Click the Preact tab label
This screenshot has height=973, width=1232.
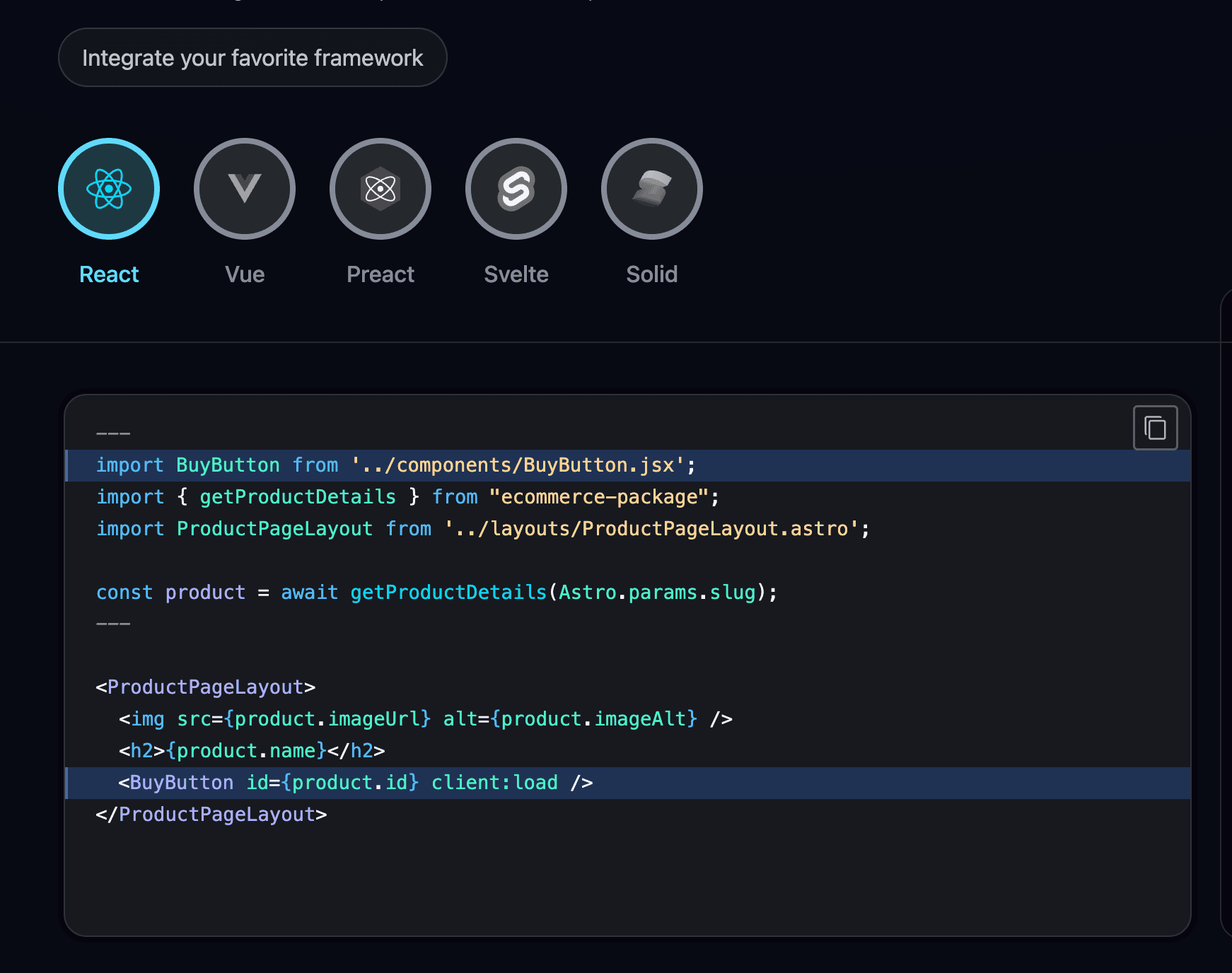point(380,274)
